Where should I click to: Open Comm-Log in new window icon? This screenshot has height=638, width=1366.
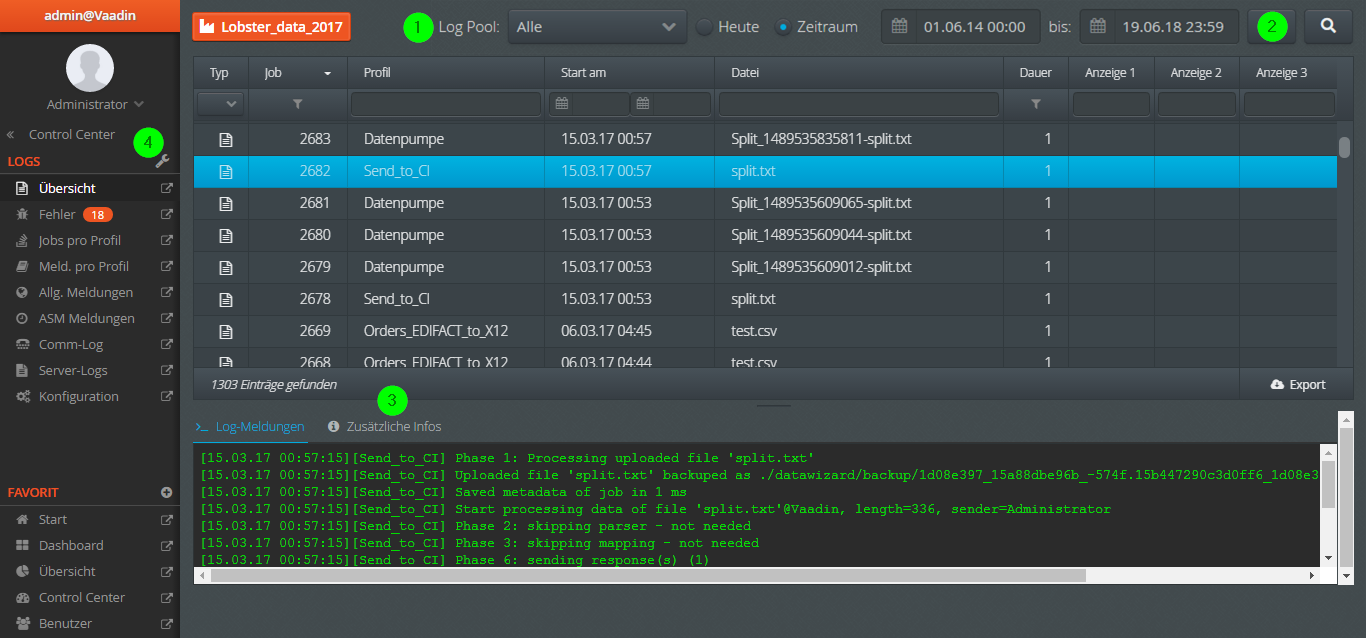pyautogui.click(x=166, y=344)
